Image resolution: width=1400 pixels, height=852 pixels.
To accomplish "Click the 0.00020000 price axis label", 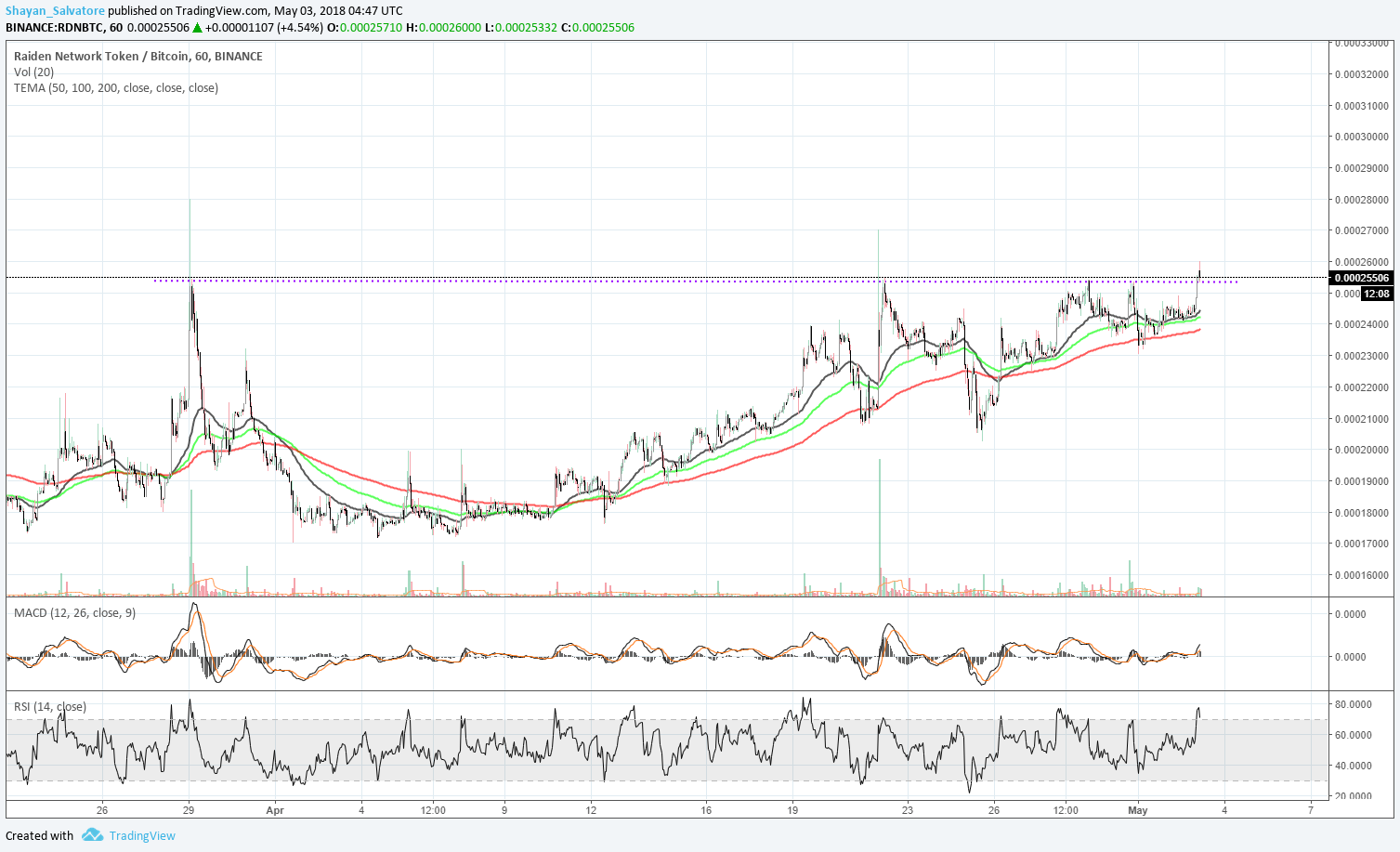I will point(1362,450).
